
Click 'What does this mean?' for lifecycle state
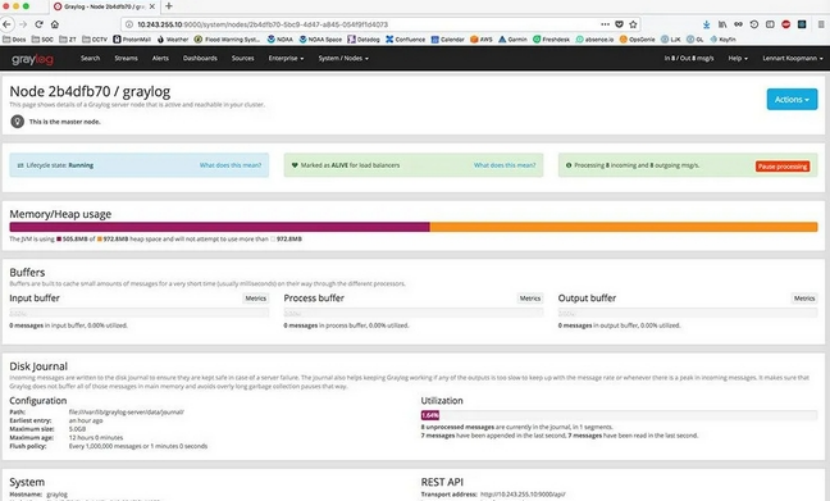pyautogui.click(x=230, y=165)
